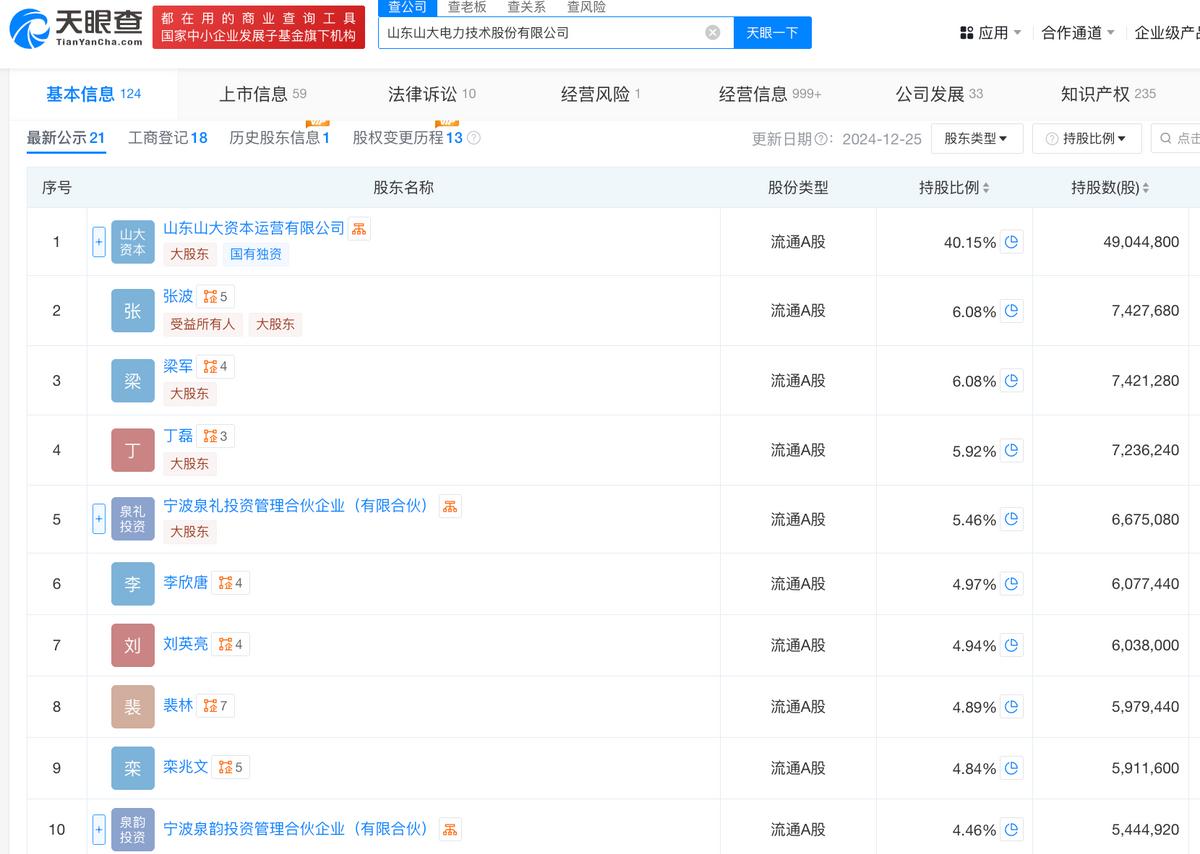
Task: Switch to 基本信息 tab
Action: (94, 94)
